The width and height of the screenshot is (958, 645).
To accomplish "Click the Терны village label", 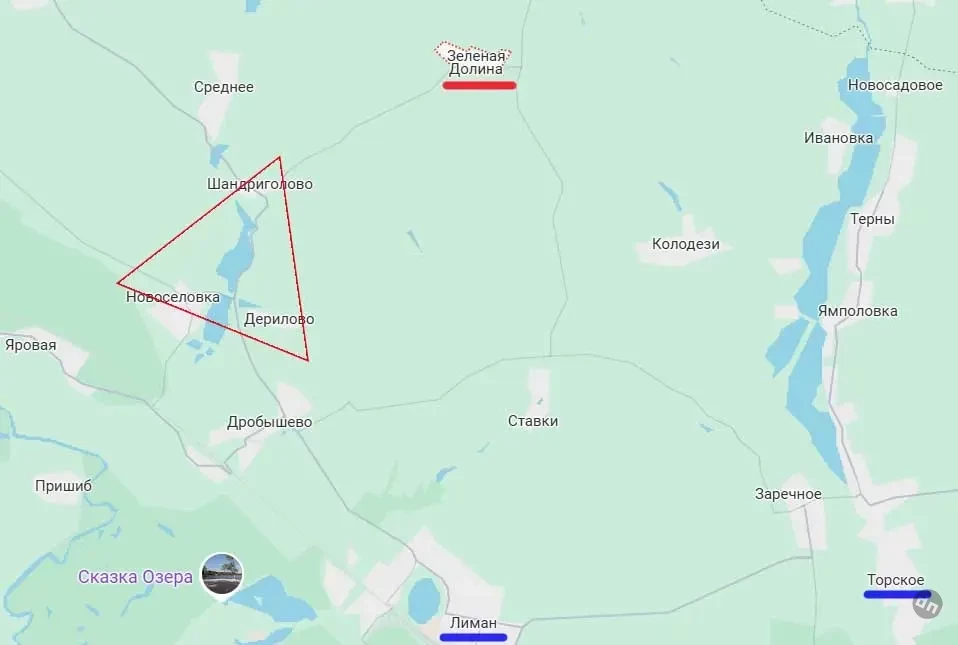I will pos(872,219).
